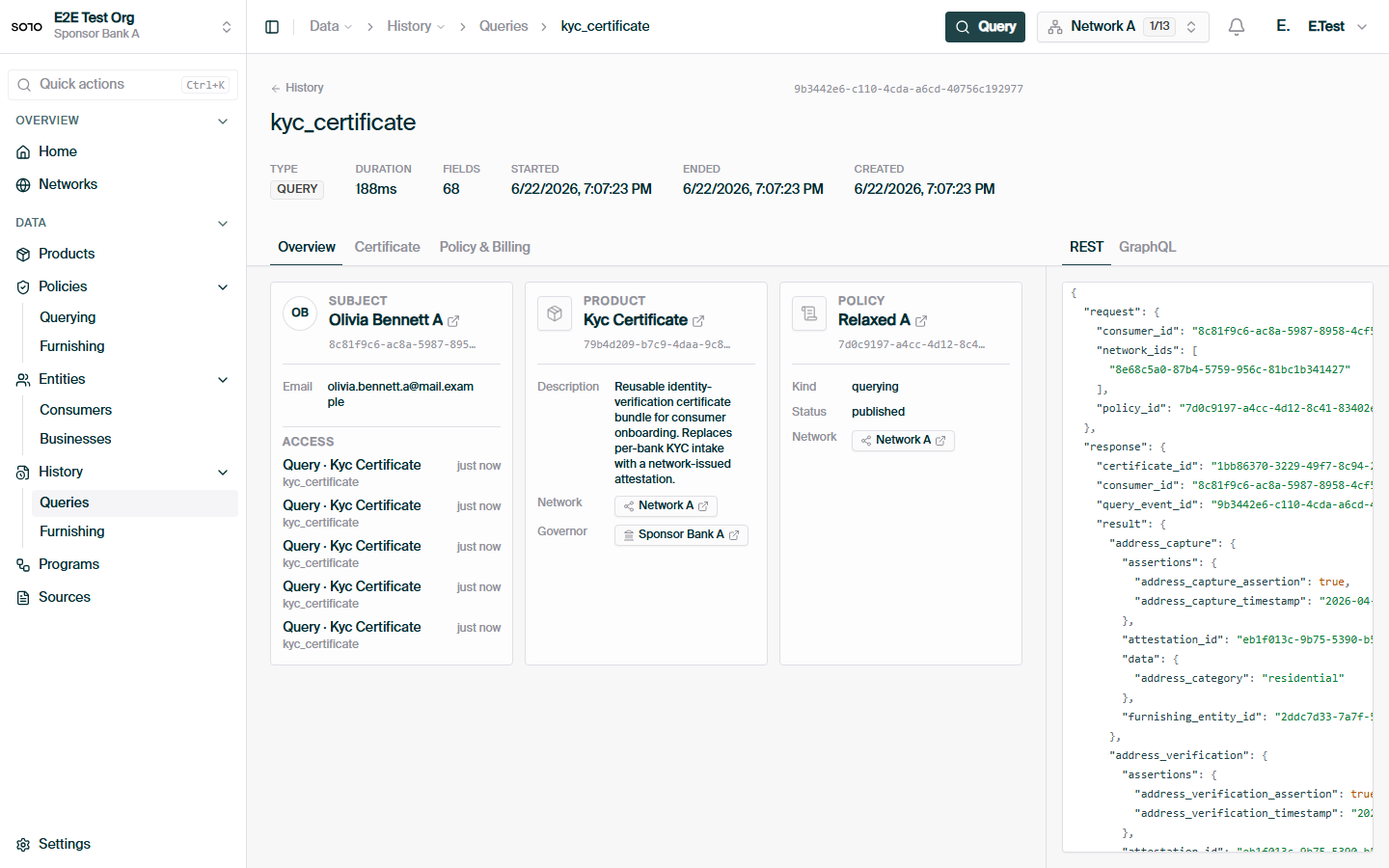
Task: Go back via the History link
Action: pos(297,89)
